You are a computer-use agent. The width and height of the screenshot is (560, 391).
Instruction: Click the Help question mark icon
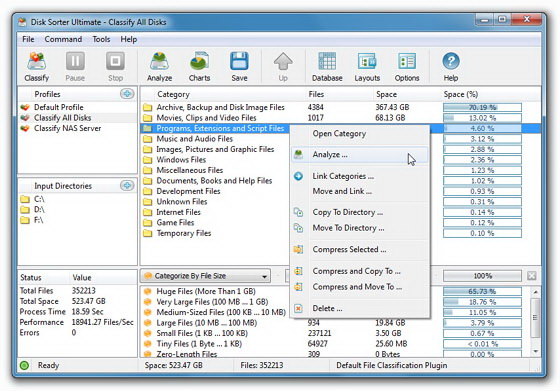pos(451,61)
